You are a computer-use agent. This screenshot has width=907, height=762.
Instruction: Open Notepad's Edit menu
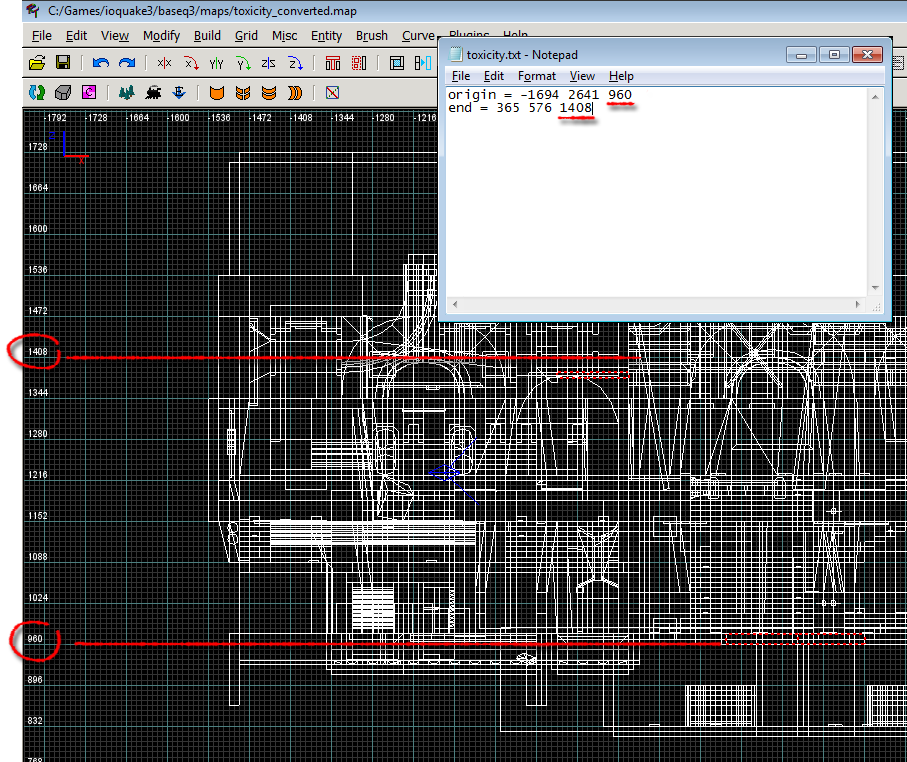(493, 76)
